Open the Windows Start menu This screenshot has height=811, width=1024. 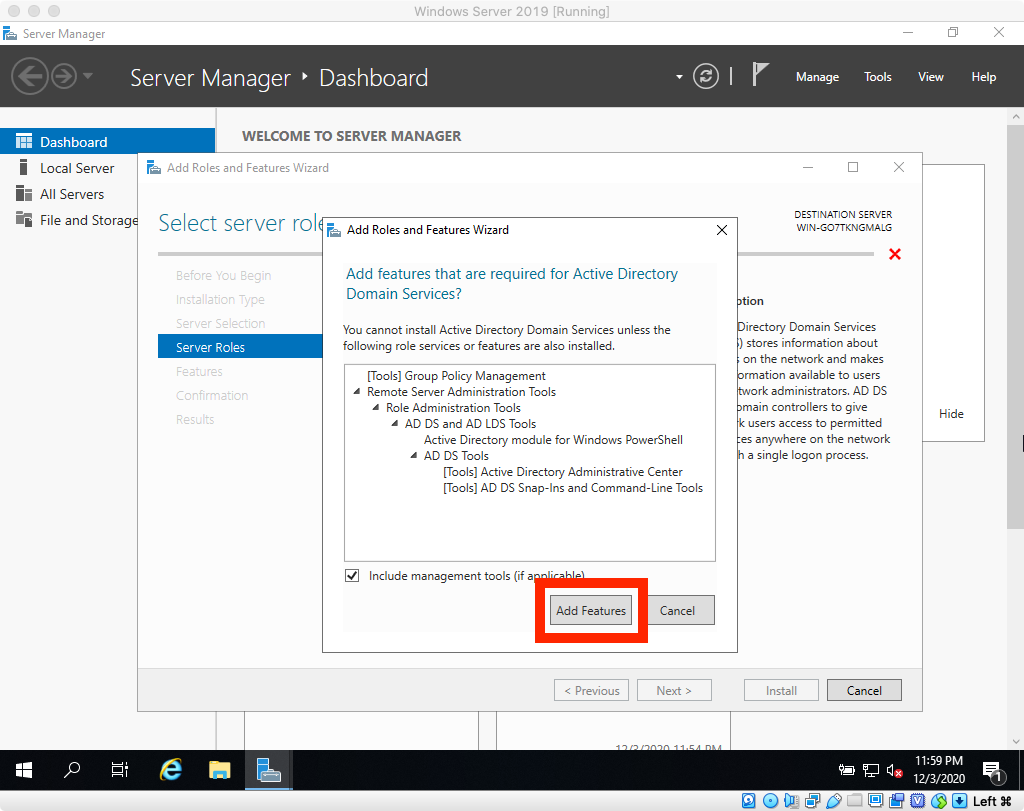tap(24, 770)
